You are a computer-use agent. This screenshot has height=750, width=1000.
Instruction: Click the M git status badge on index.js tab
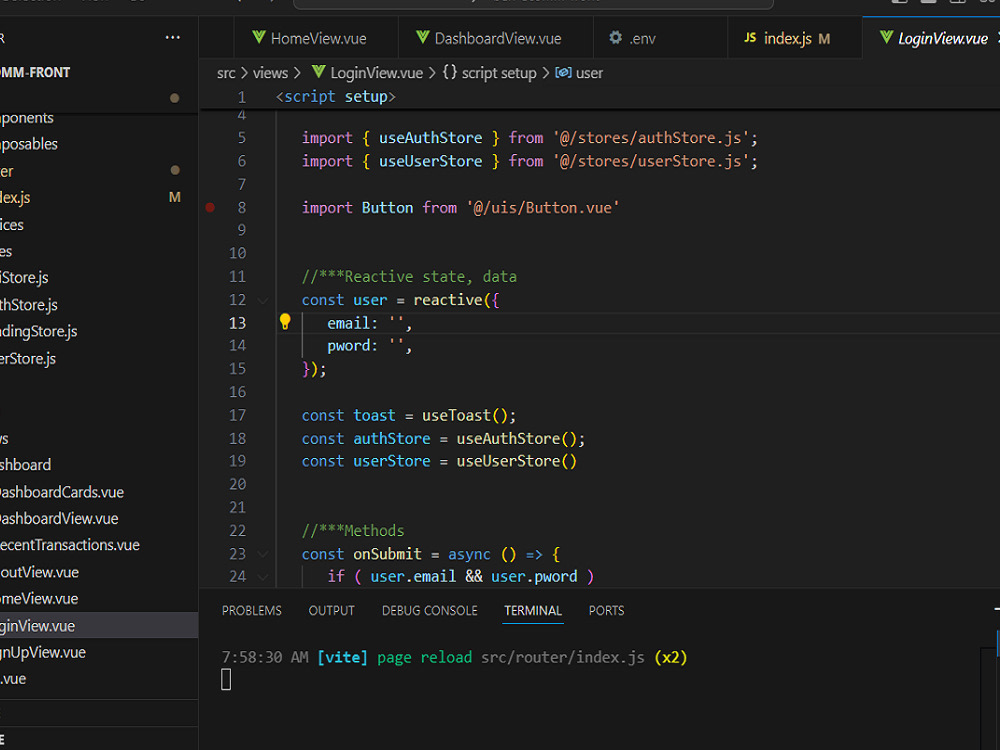tap(824, 39)
